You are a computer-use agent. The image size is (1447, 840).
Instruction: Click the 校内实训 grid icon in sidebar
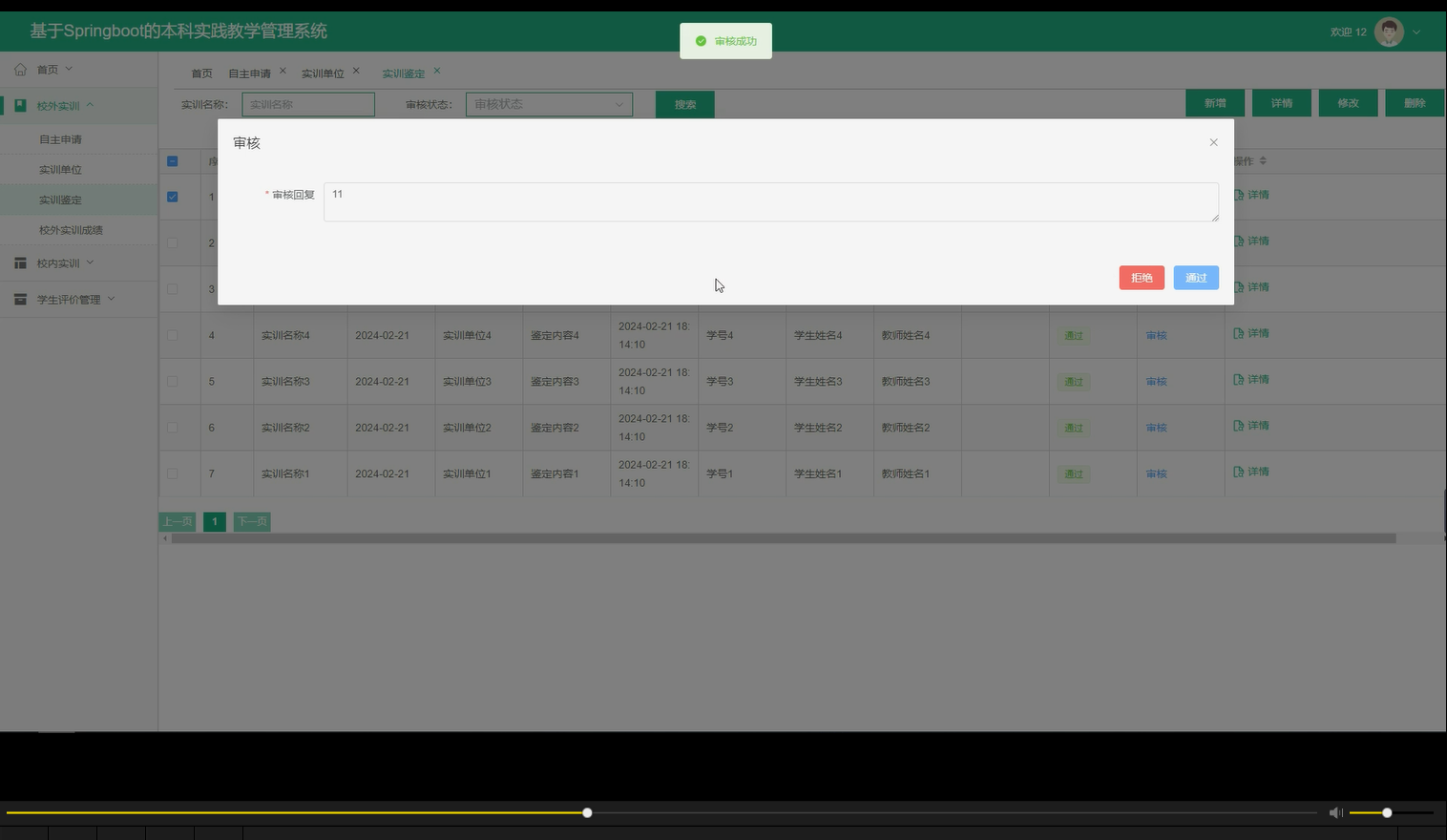(x=20, y=262)
